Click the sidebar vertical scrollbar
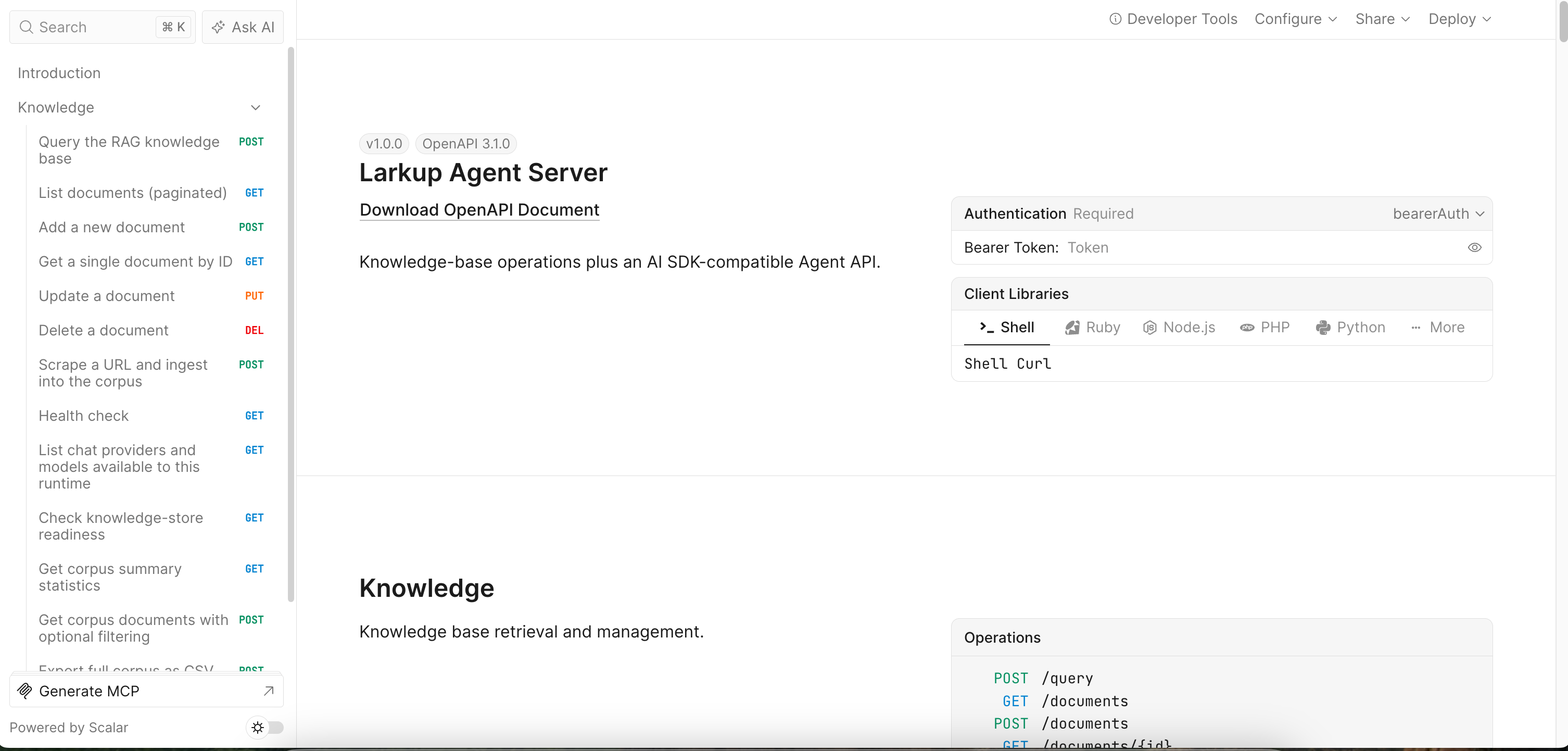The height and width of the screenshot is (751, 1568). coord(290,323)
